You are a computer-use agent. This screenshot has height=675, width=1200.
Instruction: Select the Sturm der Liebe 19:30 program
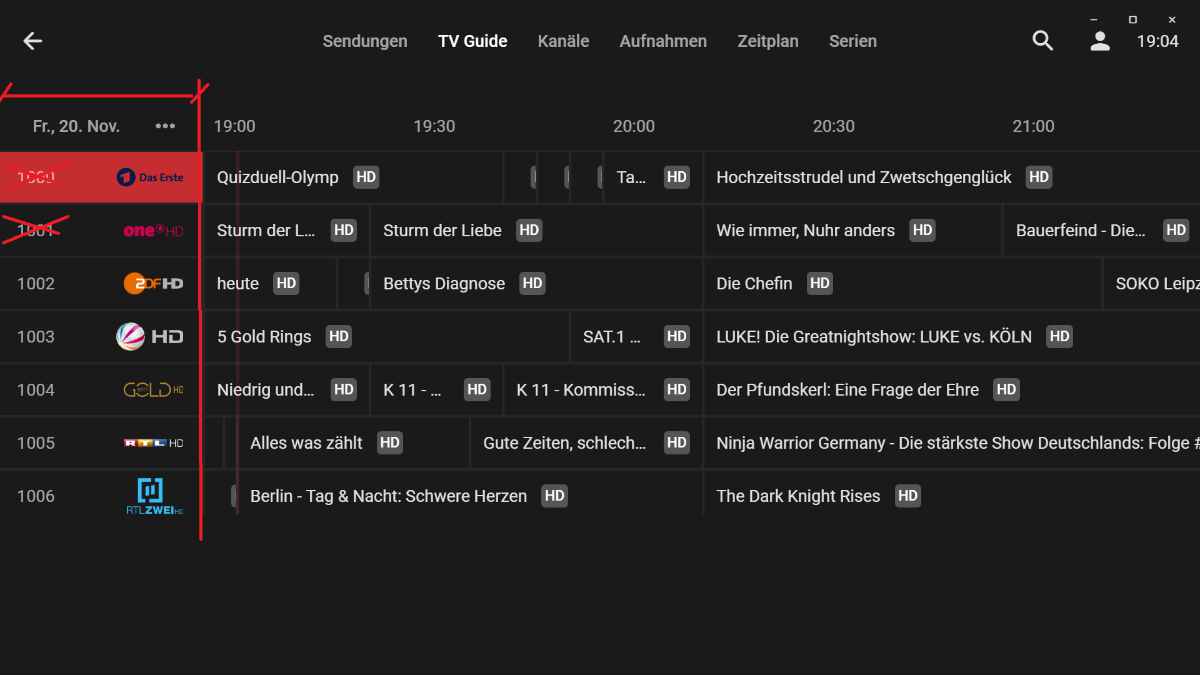[x=535, y=230]
